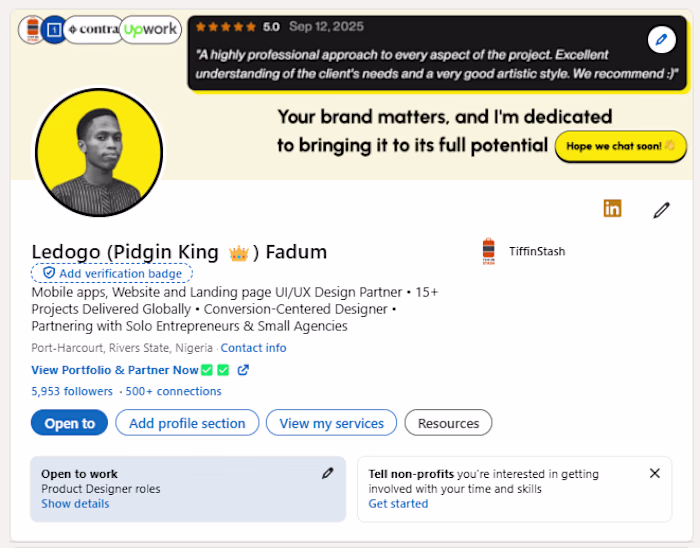Click Add profile section button
700x548 pixels.
(187, 423)
